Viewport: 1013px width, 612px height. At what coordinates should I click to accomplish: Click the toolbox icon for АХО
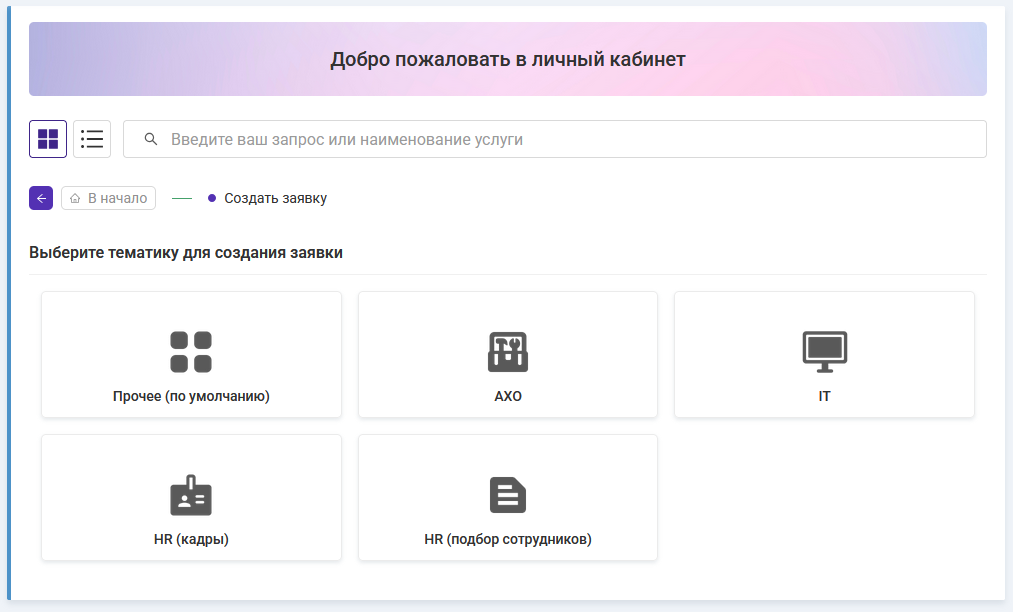tap(508, 352)
